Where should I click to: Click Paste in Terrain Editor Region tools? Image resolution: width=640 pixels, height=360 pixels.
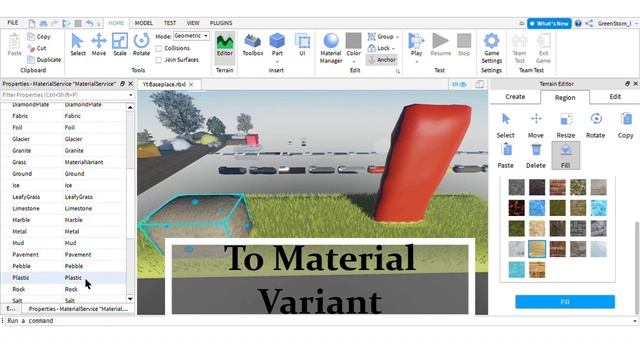coord(505,156)
